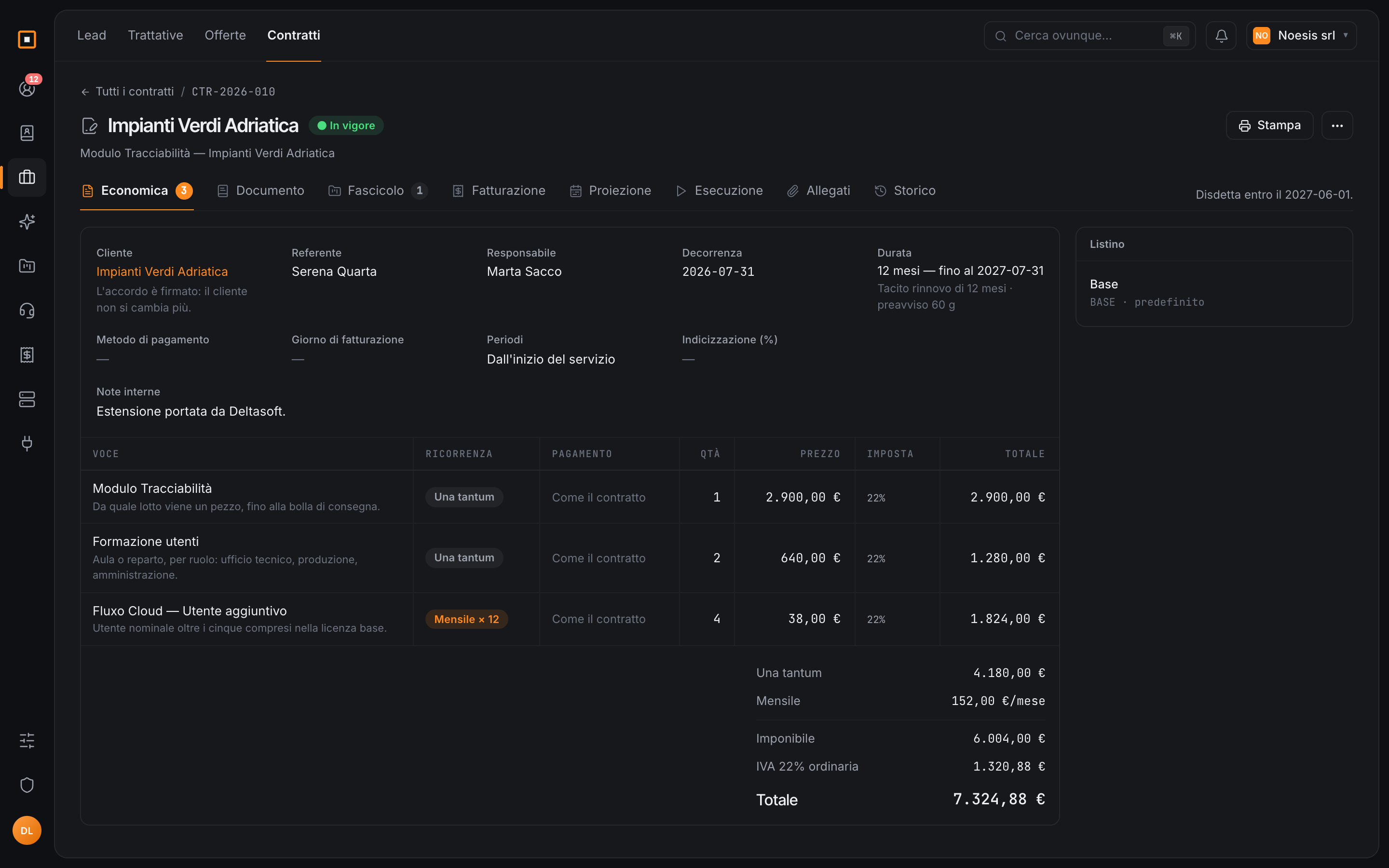The width and height of the screenshot is (1389, 868).
Task: Open the contacts address book sidebar icon
Action: 27,133
